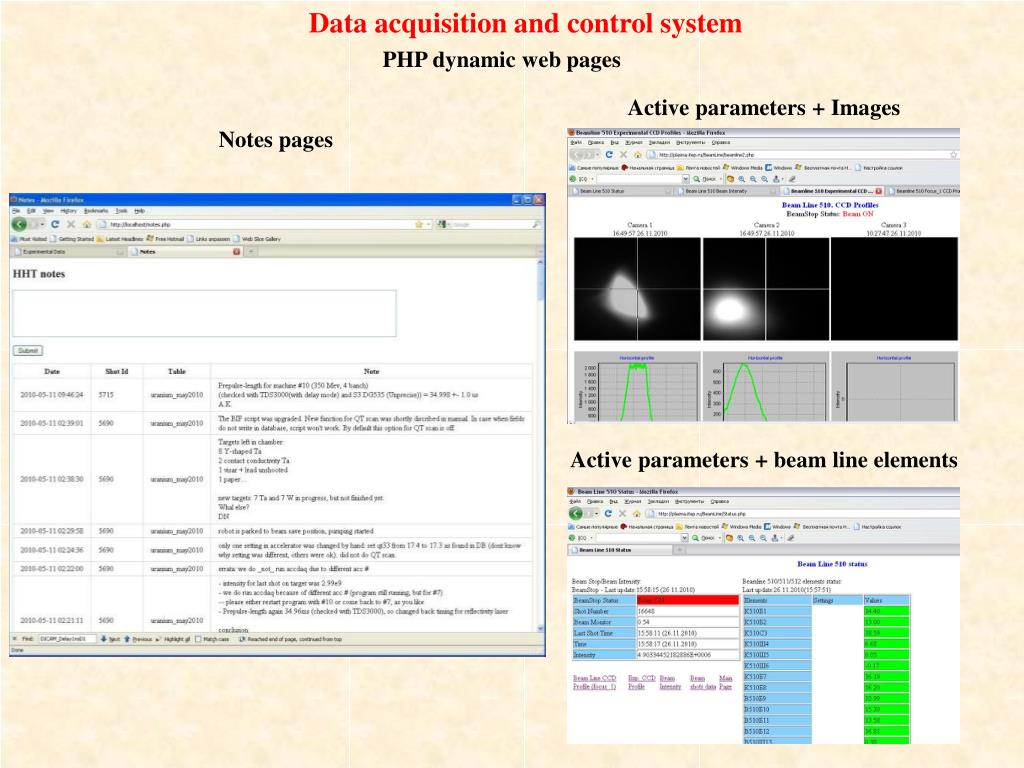This screenshot has width=1024, height=768.
Task: Click the green back arrow in Notes browser
Action: (19, 225)
